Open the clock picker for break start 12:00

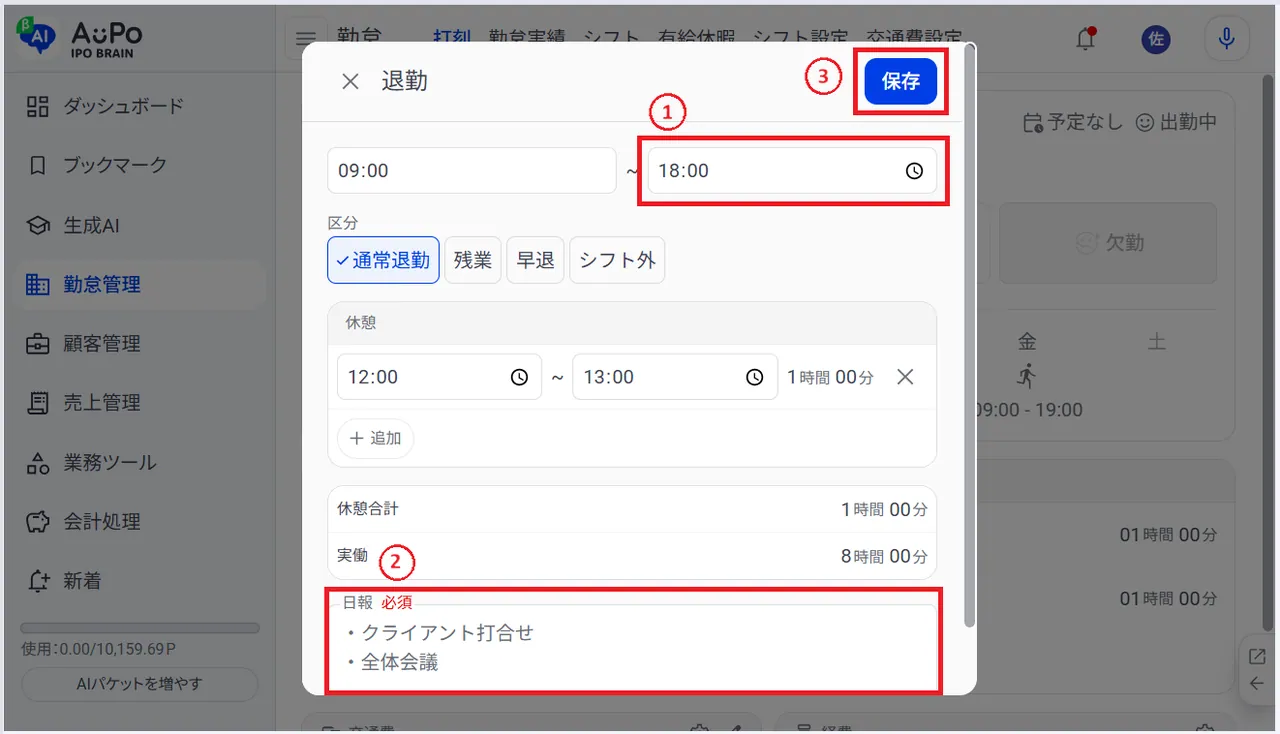pos(519,377)
